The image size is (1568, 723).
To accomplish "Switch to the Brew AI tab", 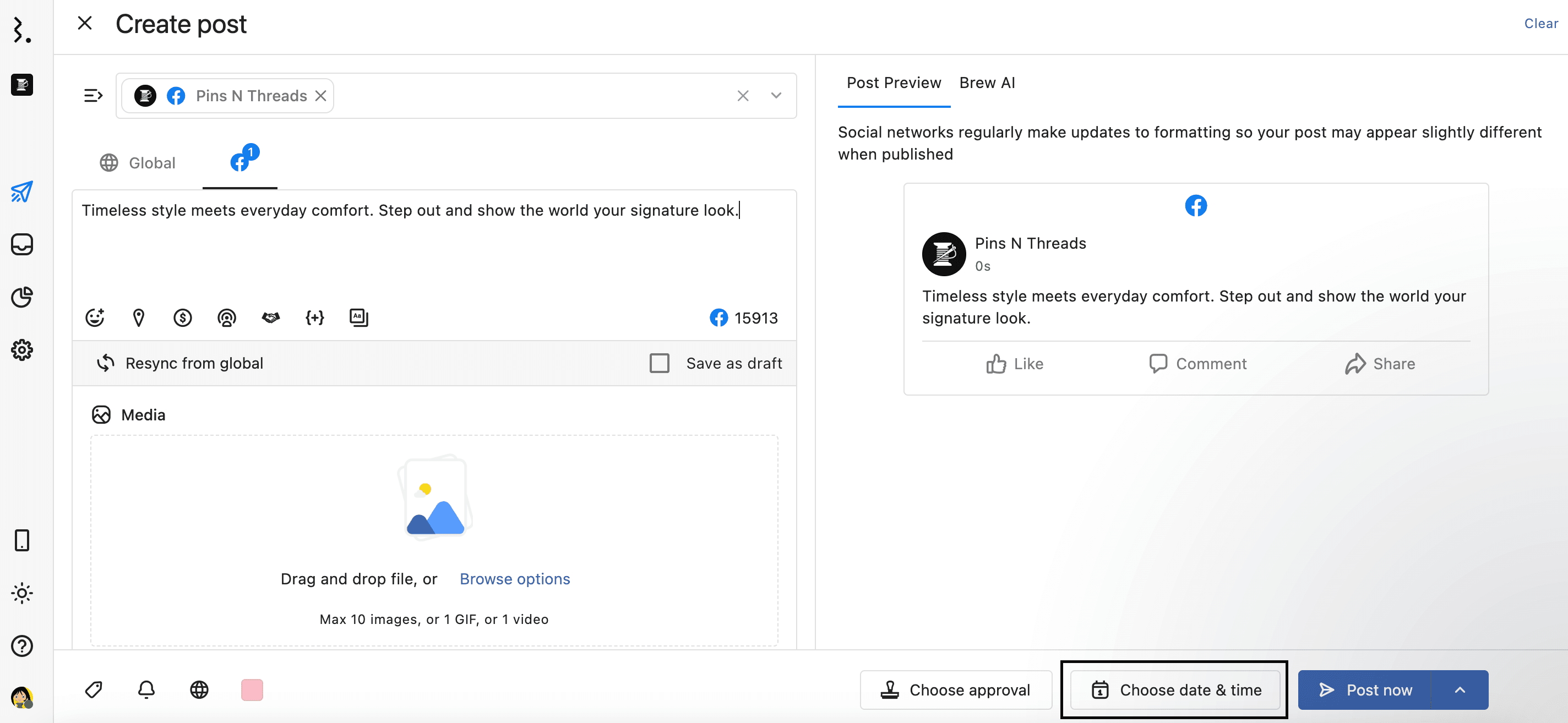I will [x=987, y=83].
